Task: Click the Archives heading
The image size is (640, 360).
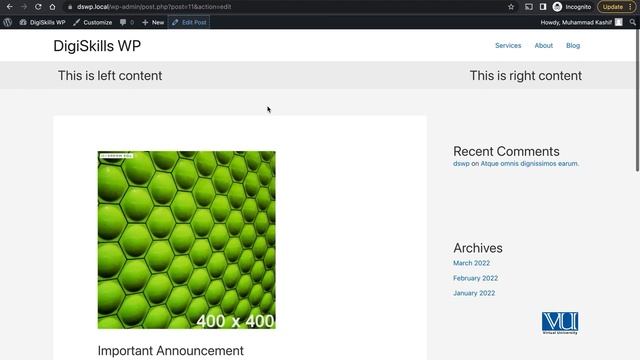Action: click(478, 248)
